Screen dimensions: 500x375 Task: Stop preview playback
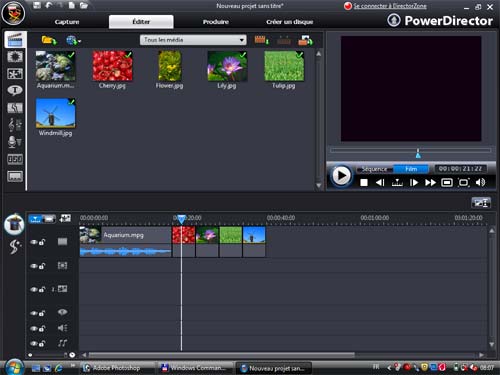pyautogui.click(x=364, y=183)
